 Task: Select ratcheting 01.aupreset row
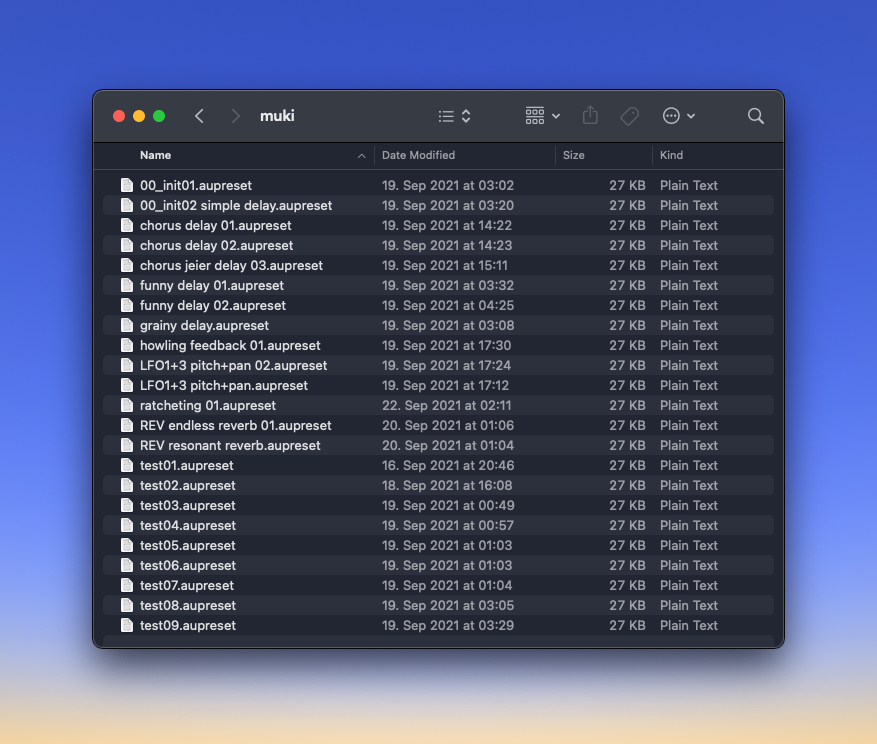pyautogui.click(x=208, y=405)
